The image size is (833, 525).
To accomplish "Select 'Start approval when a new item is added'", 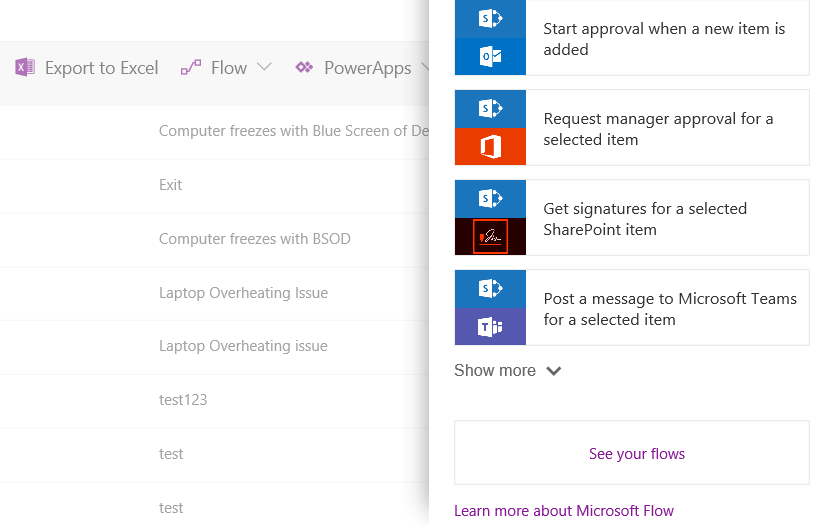I will (x=664, y=39).
